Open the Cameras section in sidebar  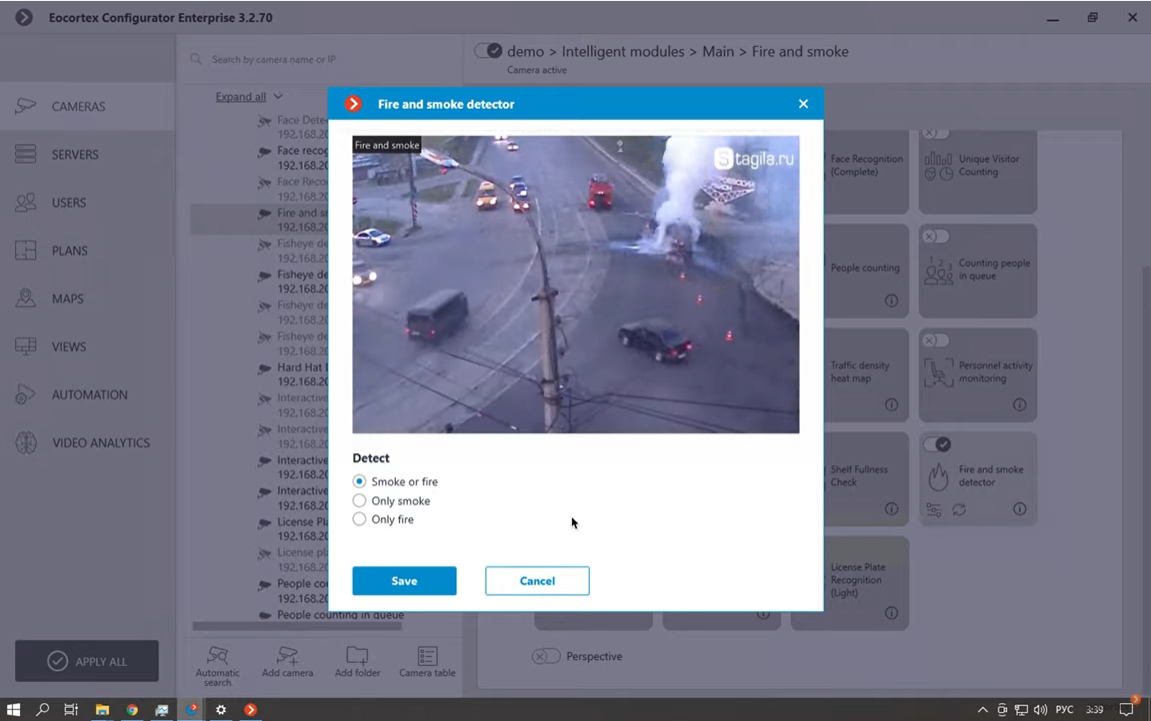(87, 106)
